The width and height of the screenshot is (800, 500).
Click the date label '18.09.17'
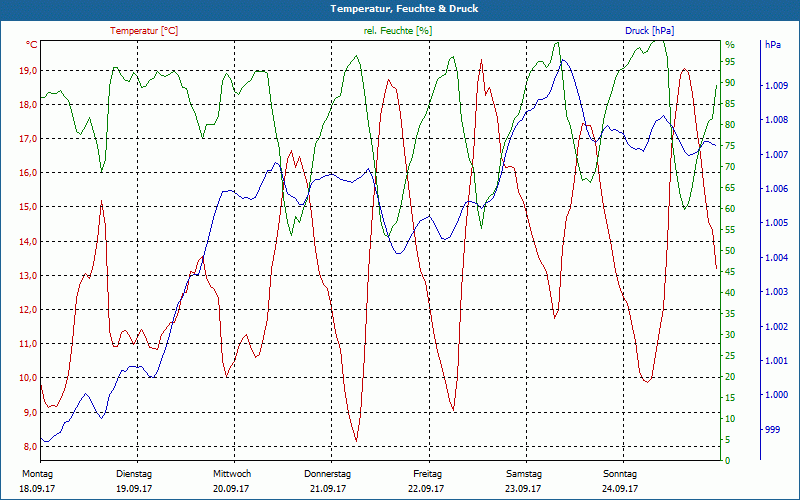37,489
